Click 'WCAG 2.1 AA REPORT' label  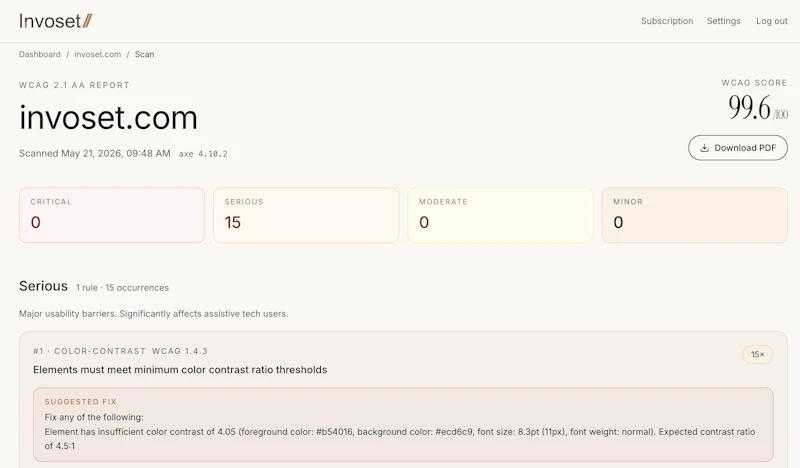pos(74,85)
